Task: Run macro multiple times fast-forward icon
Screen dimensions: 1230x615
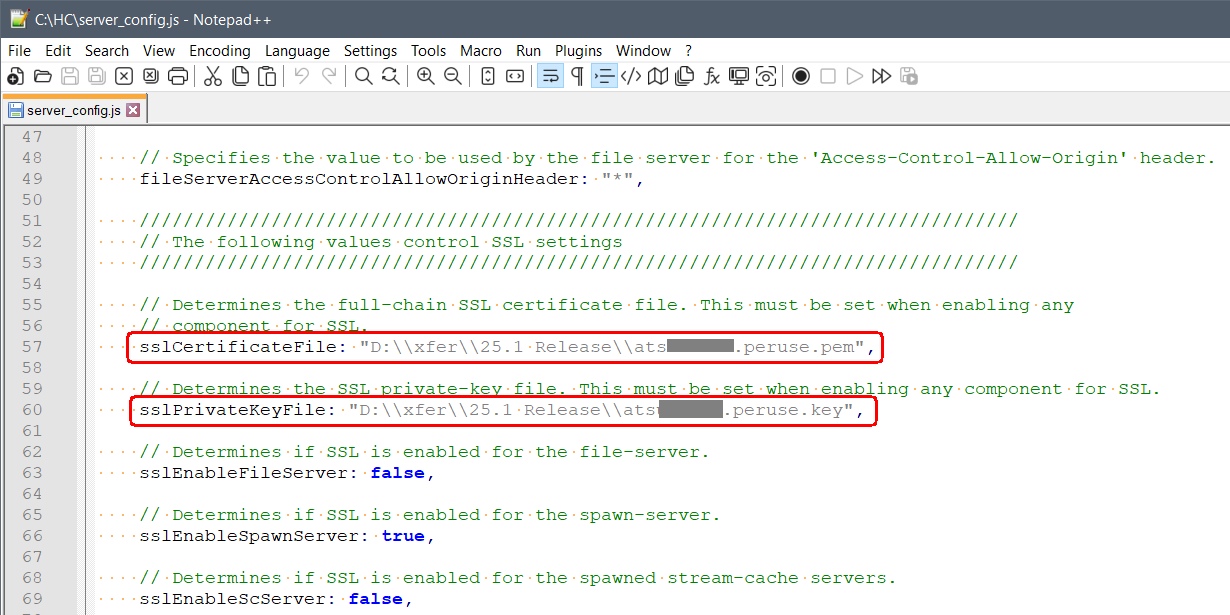Action: pos(881,76)
